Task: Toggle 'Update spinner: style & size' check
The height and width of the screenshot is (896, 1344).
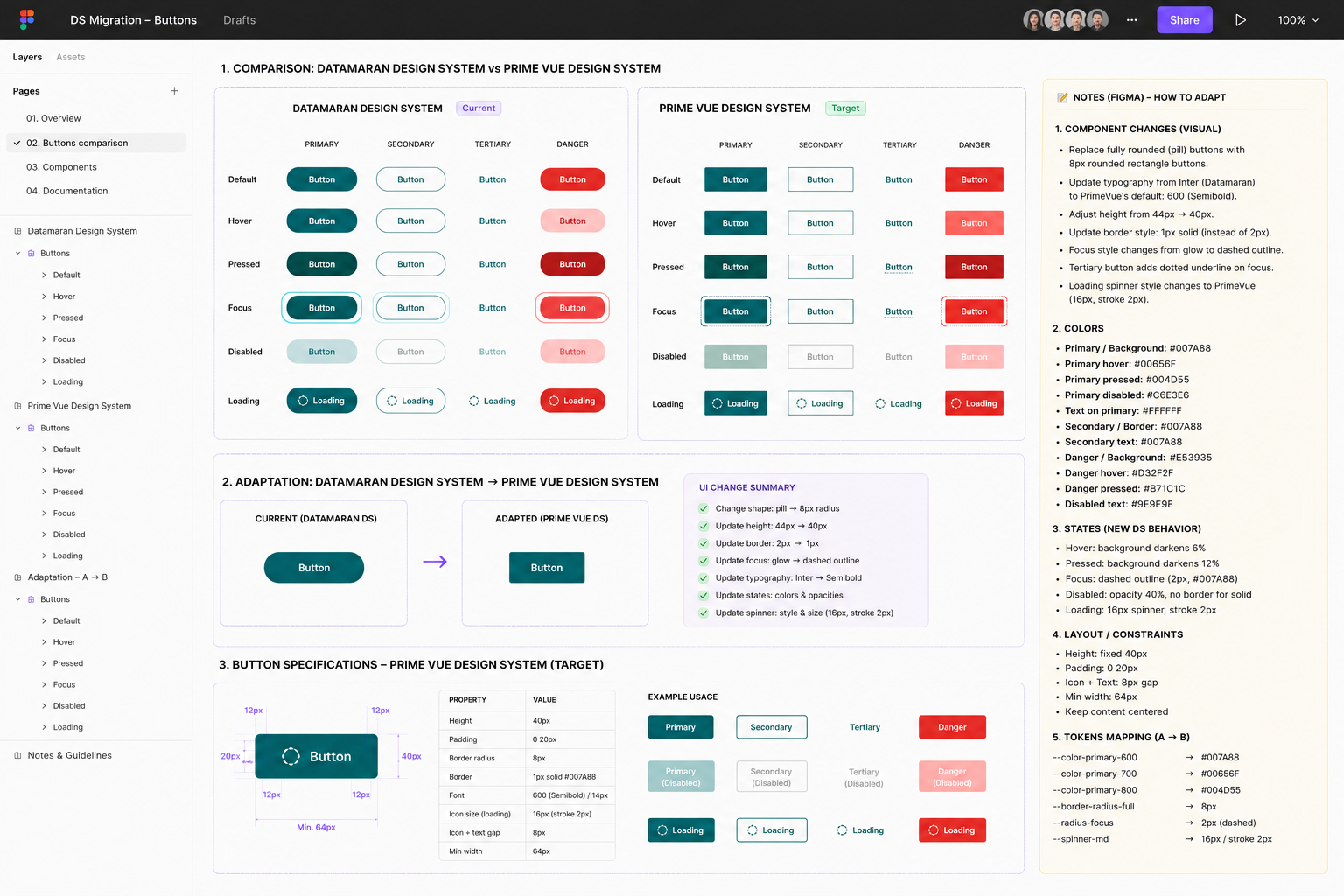Action: coord(703,613)
